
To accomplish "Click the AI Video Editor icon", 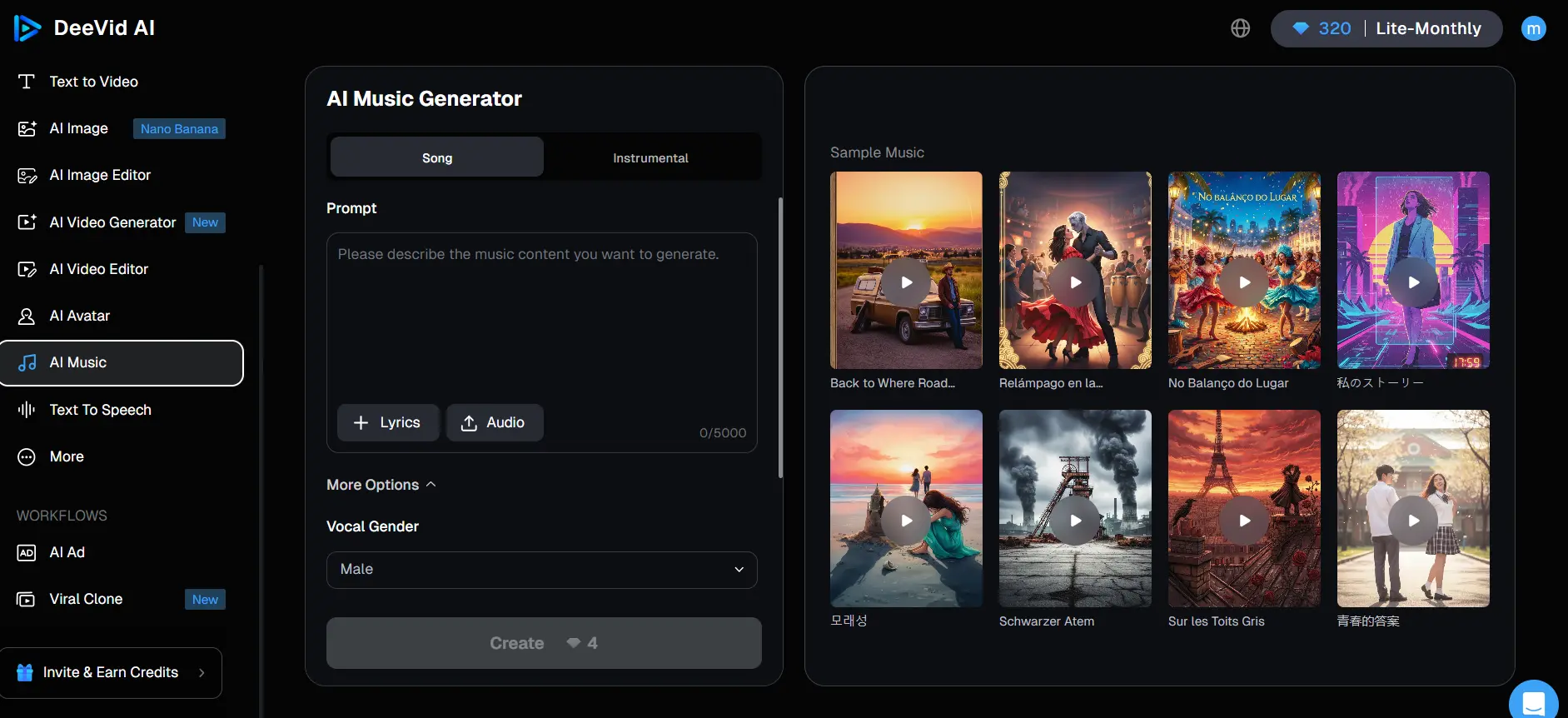I will 27,269.
